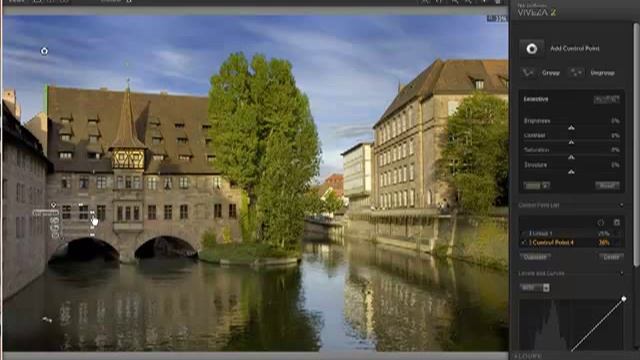The width and height of the screenshot is (640, 360).
Task: Select the control point in the water reflection
Action: [47, 320]
